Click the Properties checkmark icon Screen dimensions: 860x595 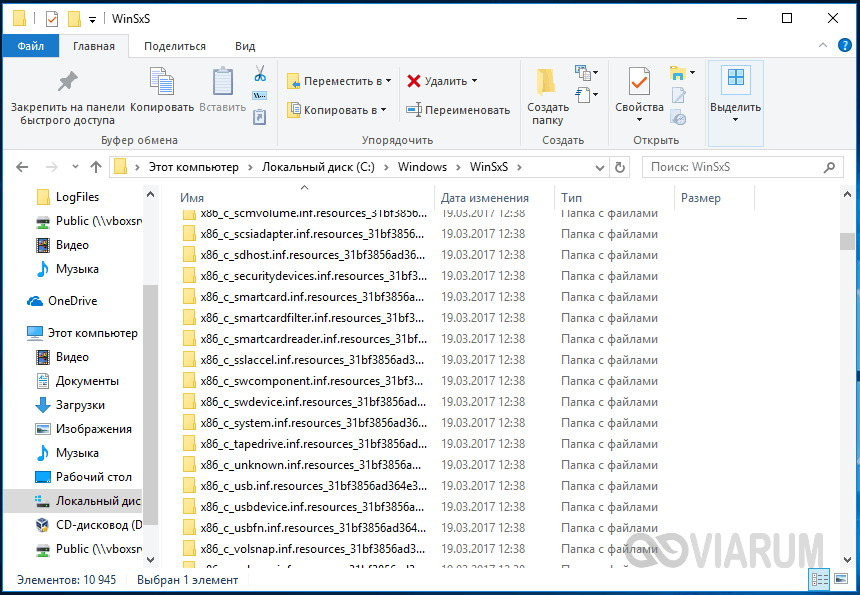639,82
